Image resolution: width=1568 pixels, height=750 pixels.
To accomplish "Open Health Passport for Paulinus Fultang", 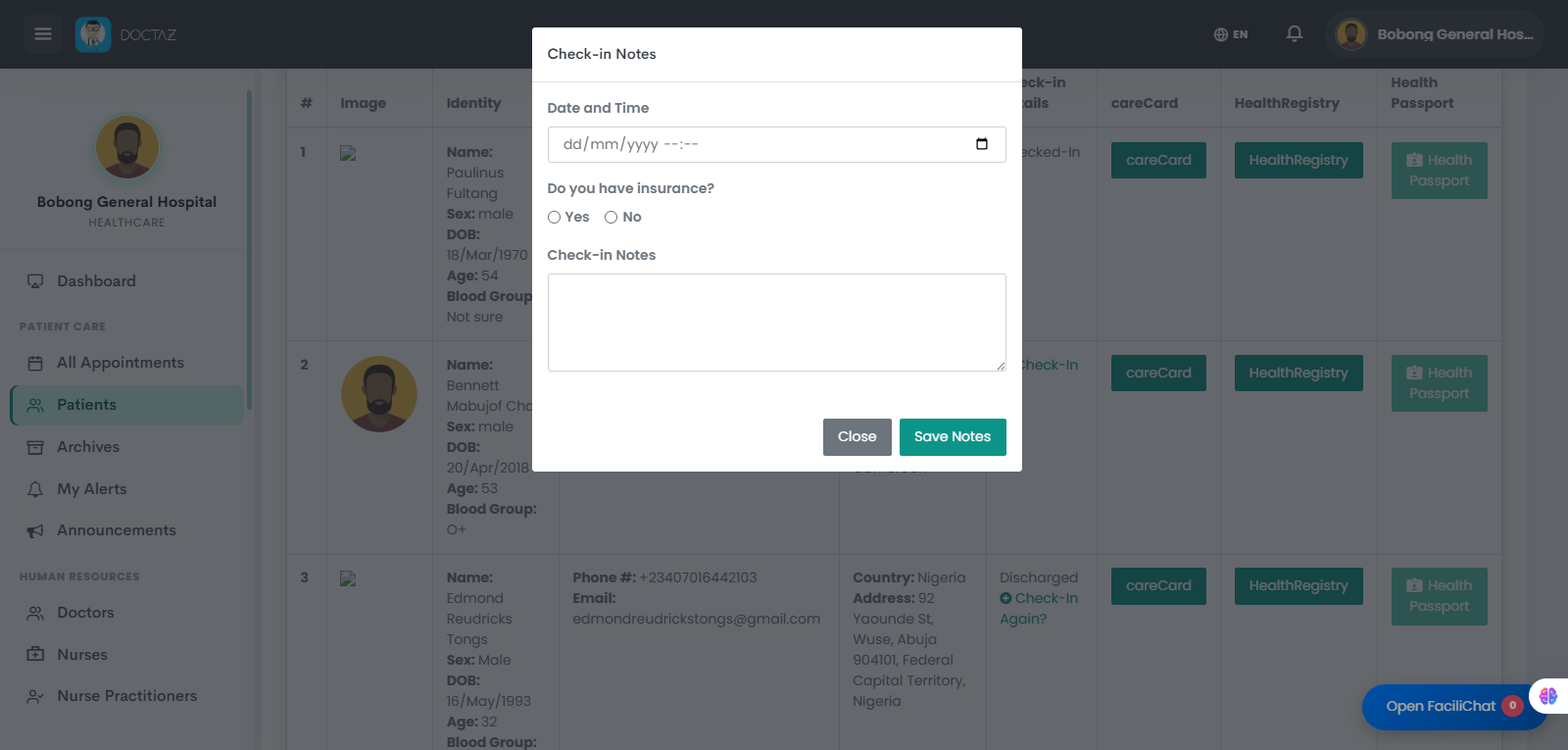I will 1440,171.
